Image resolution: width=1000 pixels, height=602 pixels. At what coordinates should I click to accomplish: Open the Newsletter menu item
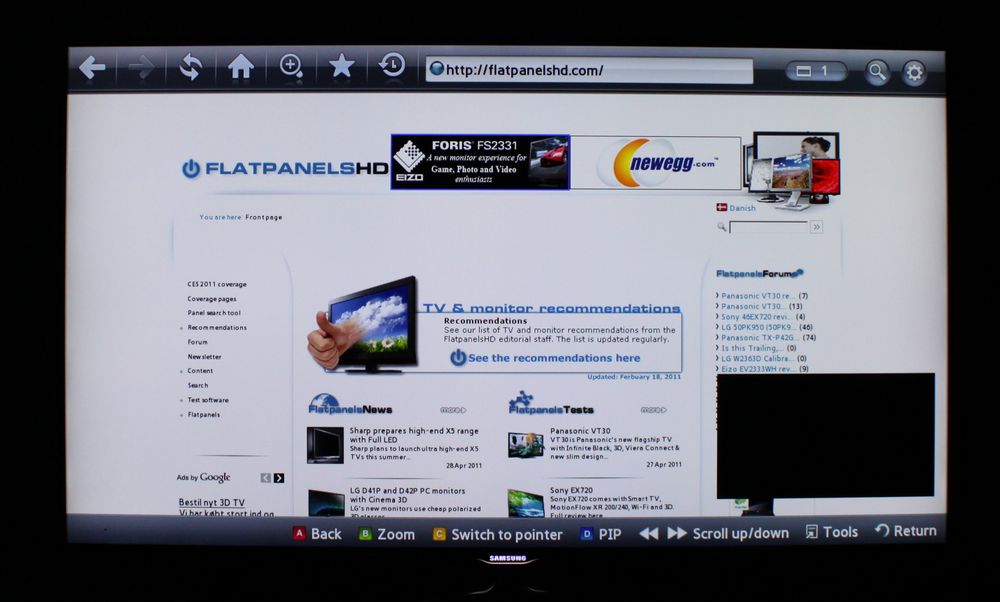coord(204,356)
